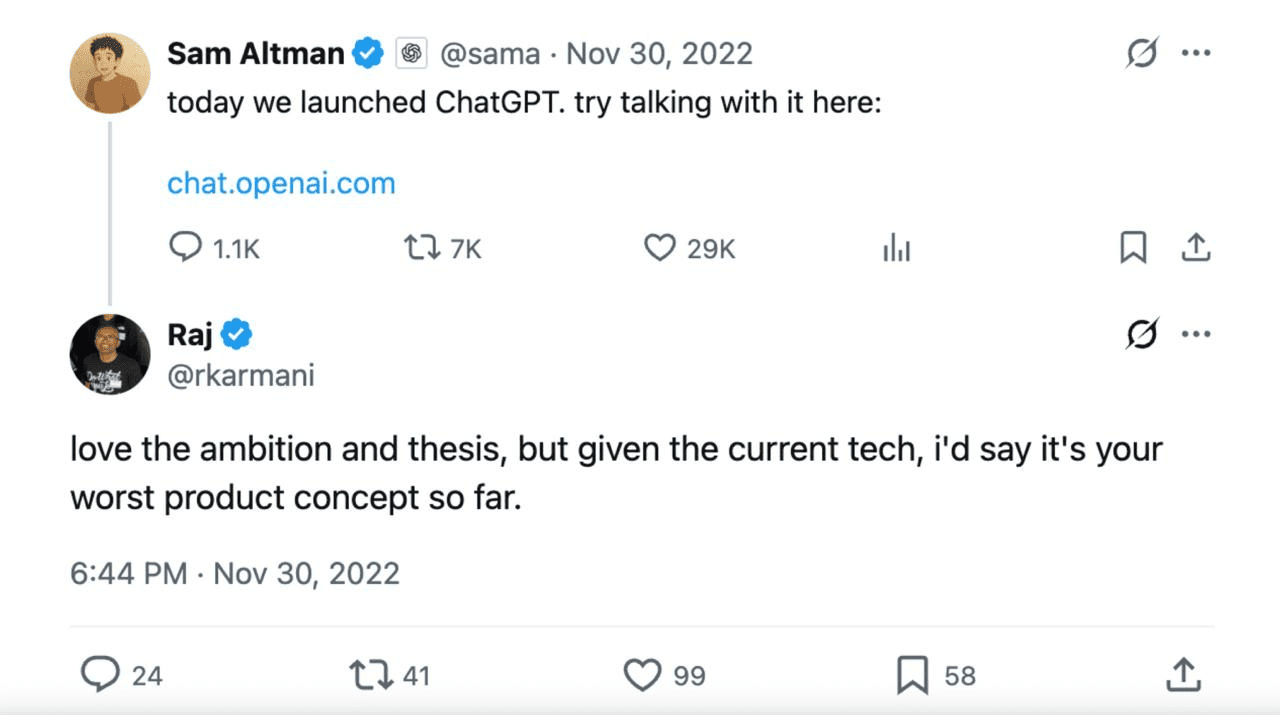Bookmark Raj's reply with 58 bookmarks
Screen dimensions: 1280x715
912,675
